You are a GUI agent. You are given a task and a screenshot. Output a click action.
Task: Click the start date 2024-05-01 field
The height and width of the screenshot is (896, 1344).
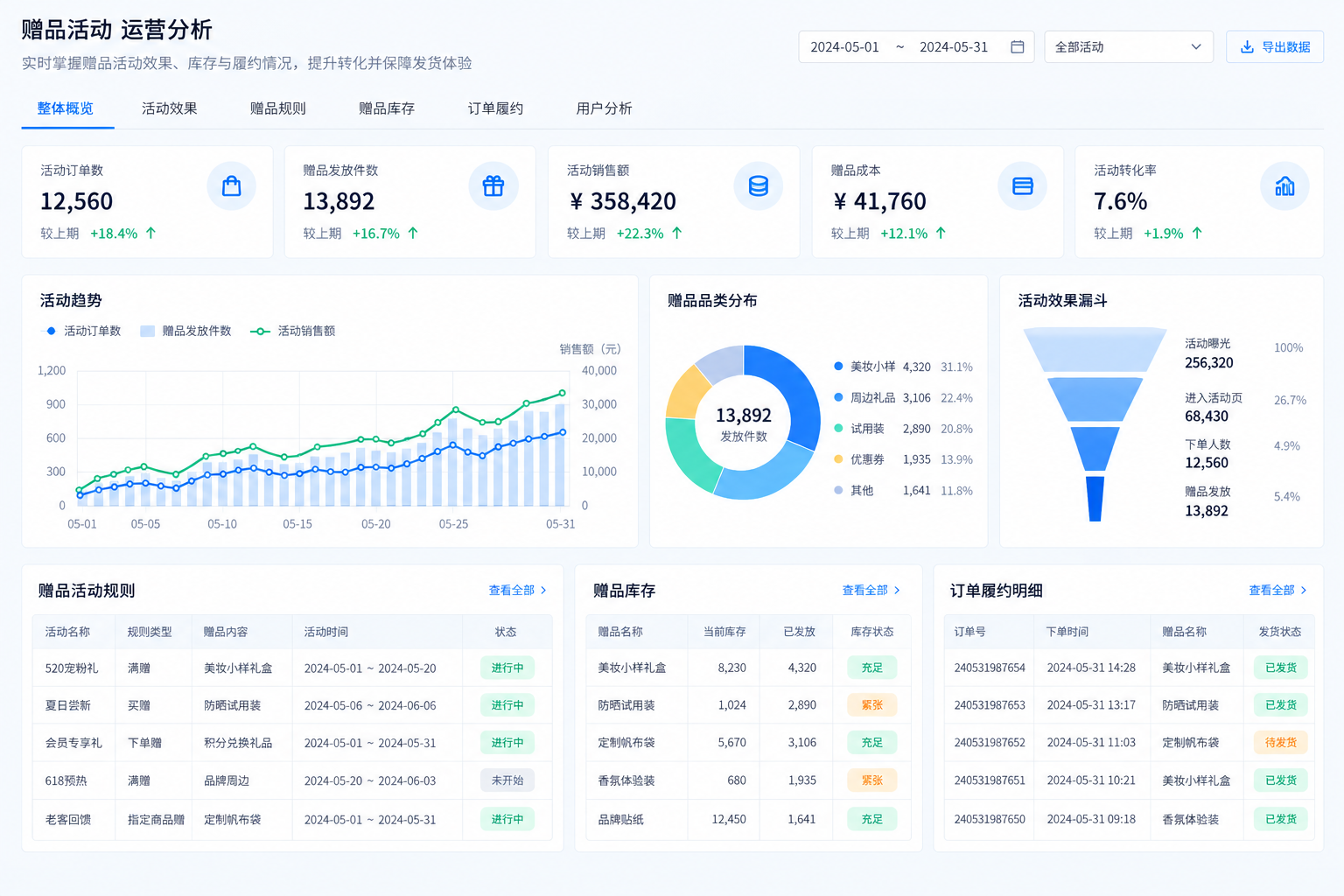point(844,47)
